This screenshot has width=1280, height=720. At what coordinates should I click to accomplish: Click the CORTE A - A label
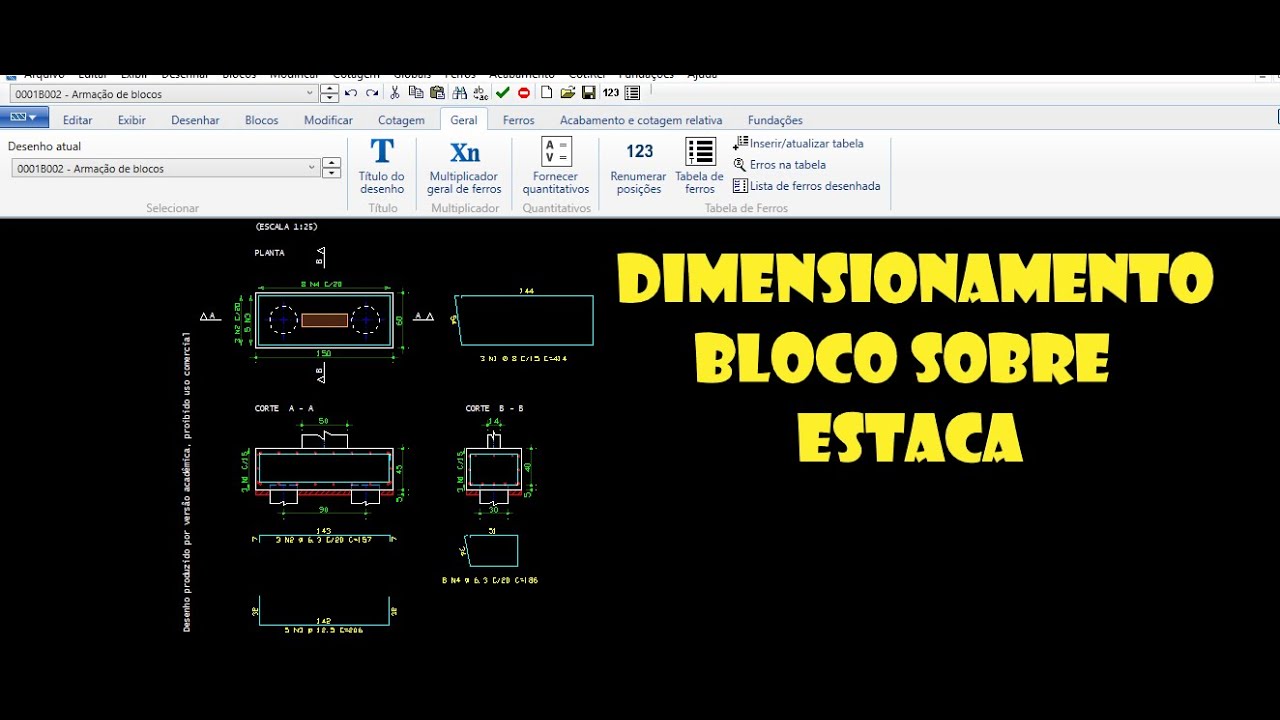click(x=284, y=409)
